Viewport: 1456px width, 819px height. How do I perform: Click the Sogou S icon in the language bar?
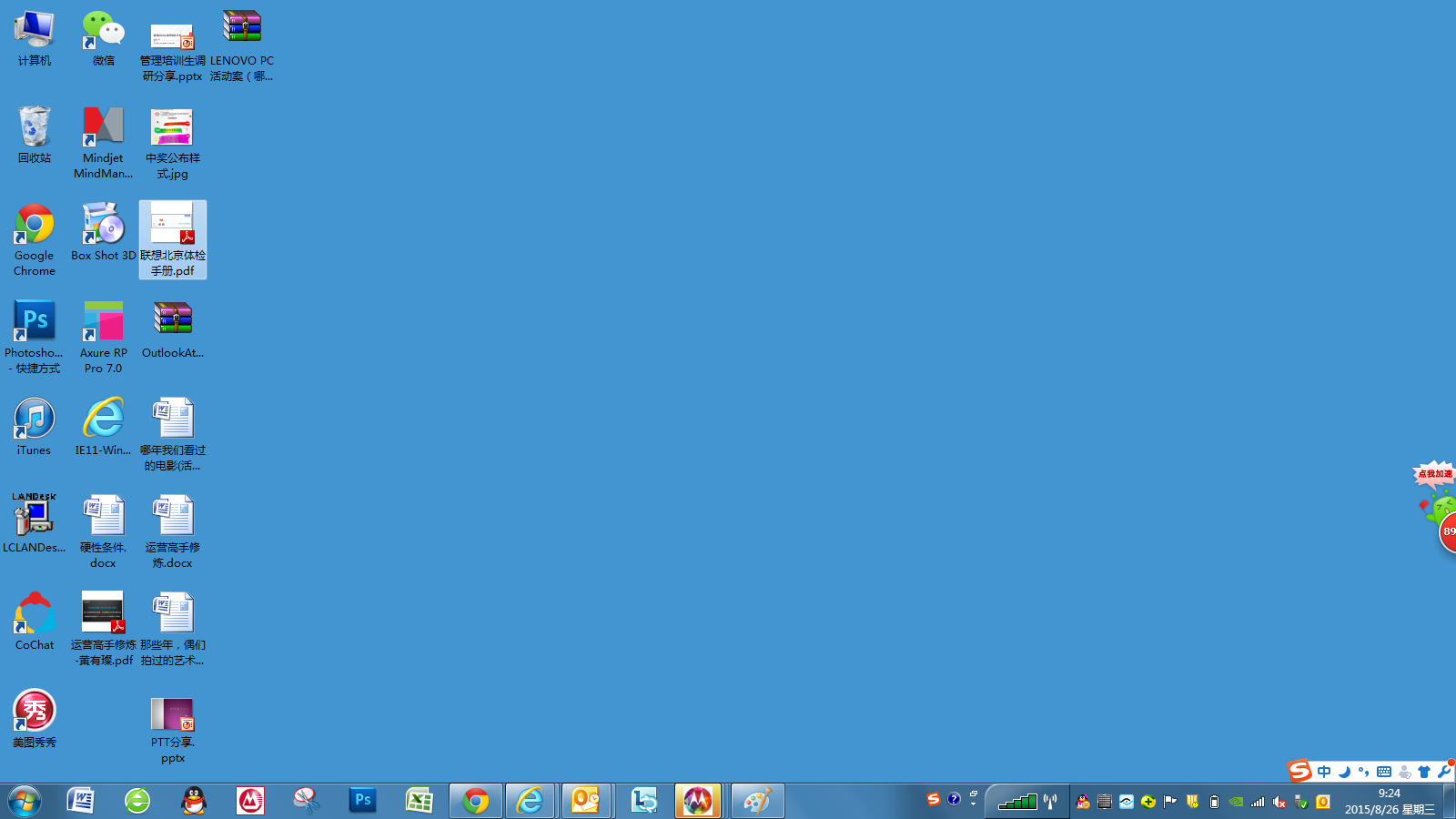(934, 799)
